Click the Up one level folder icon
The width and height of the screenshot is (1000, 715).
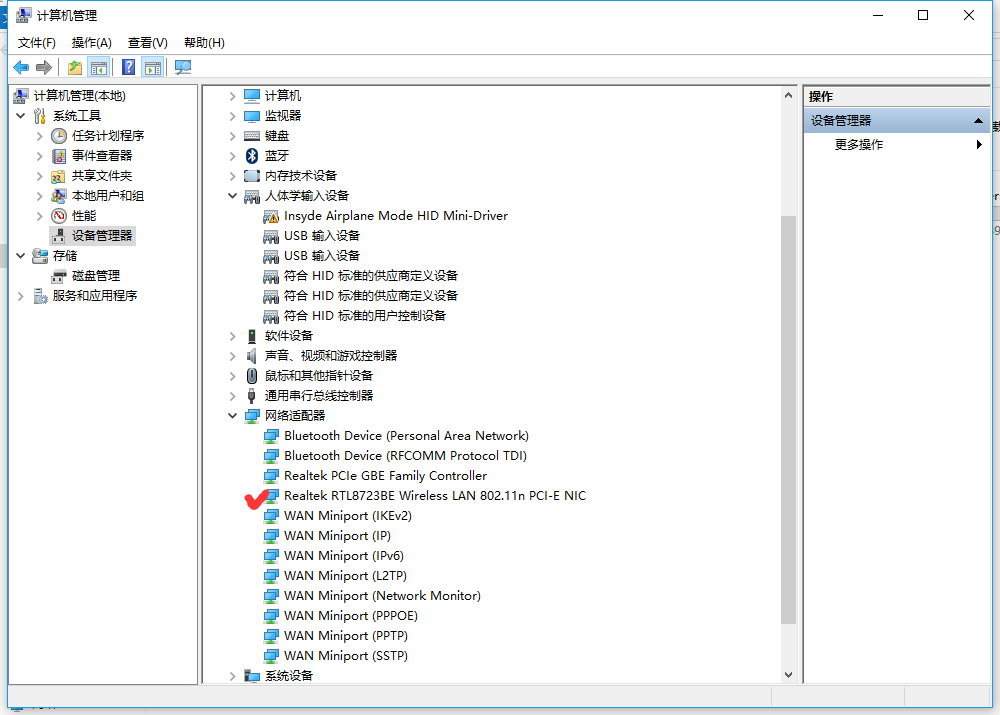tap(75, 67)
